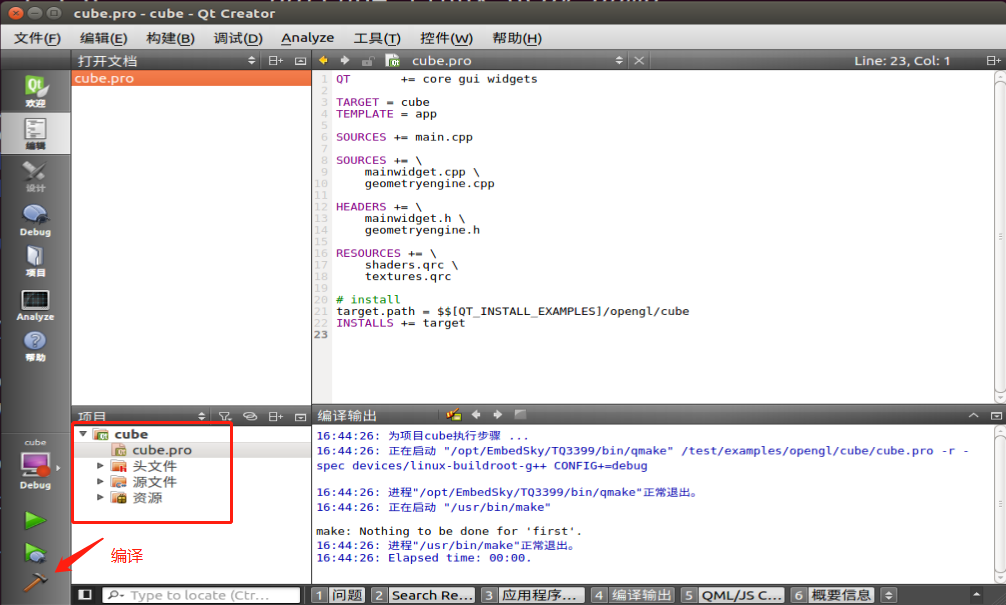This screenshot has width=1006, height=605.
Task: Open the 控件(W) menu
Action: point(447,38)
